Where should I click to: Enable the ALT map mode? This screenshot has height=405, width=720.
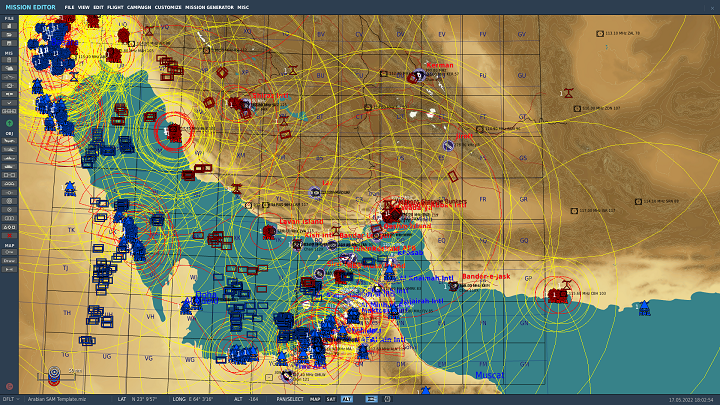[346, 399]
